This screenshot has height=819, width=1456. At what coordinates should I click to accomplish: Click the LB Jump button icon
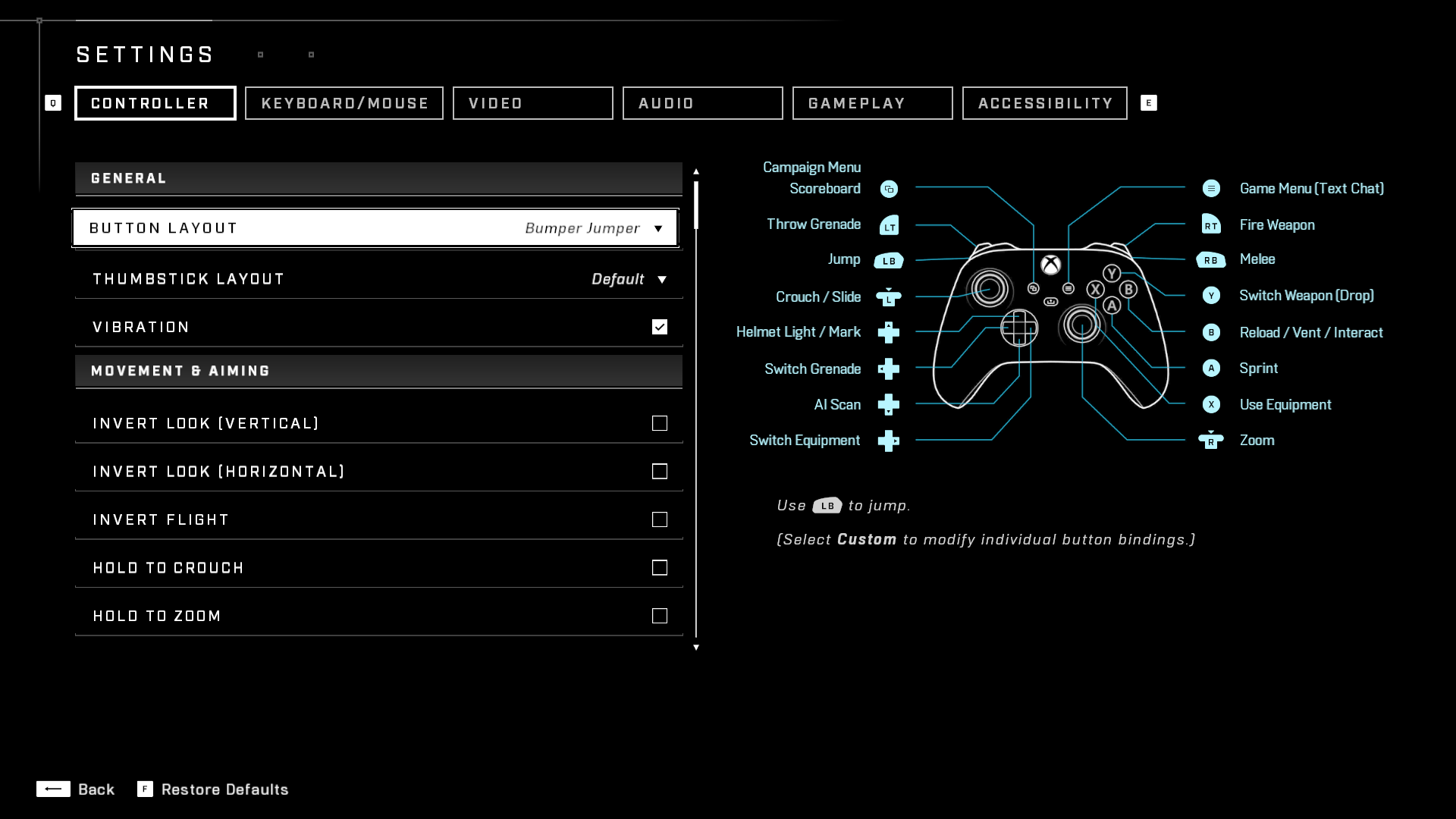[x=889, y=260]
